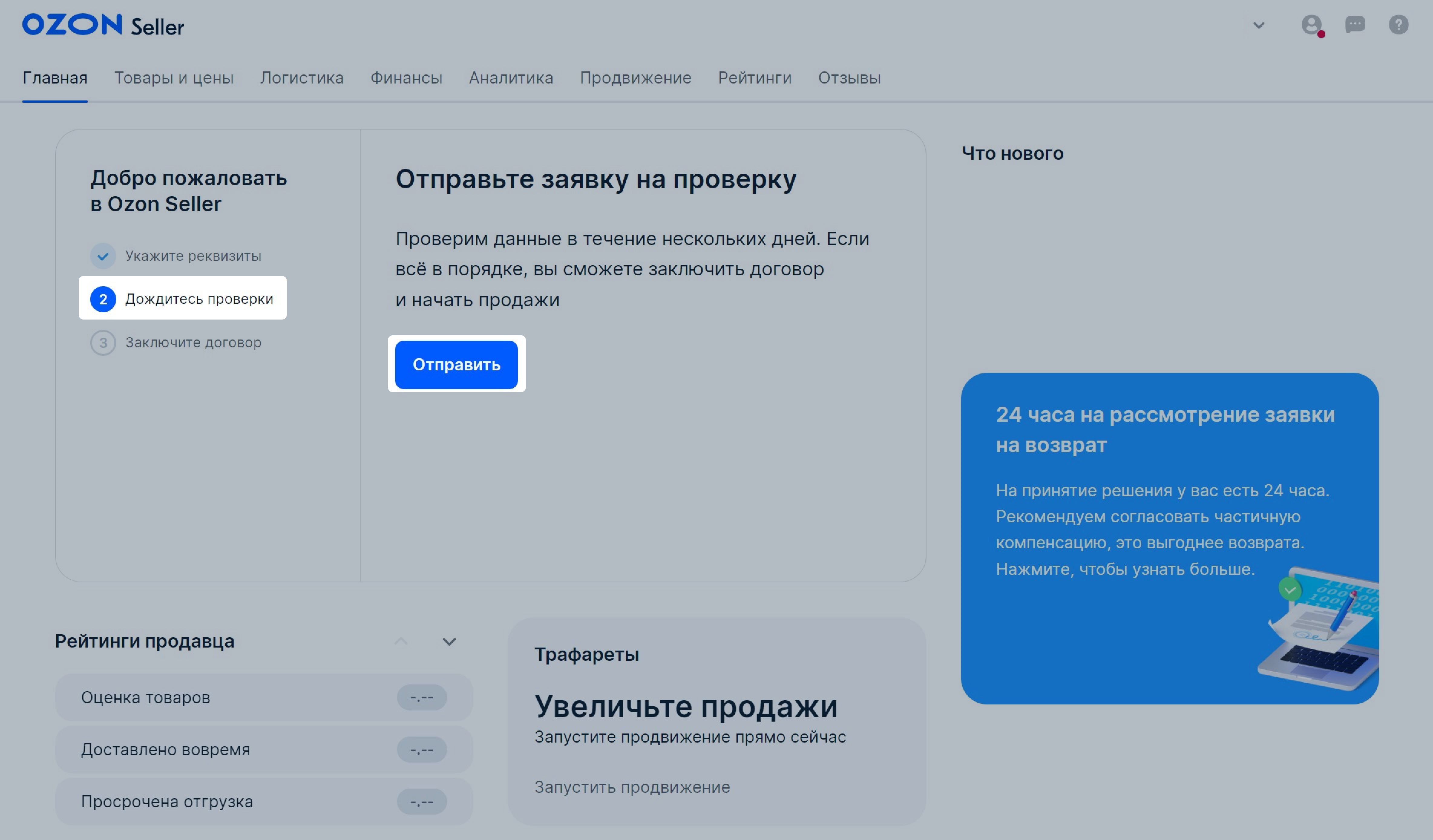The image size is (1433, 840).
Task: Open the chat messages icon
Action: pos(1355,25)
